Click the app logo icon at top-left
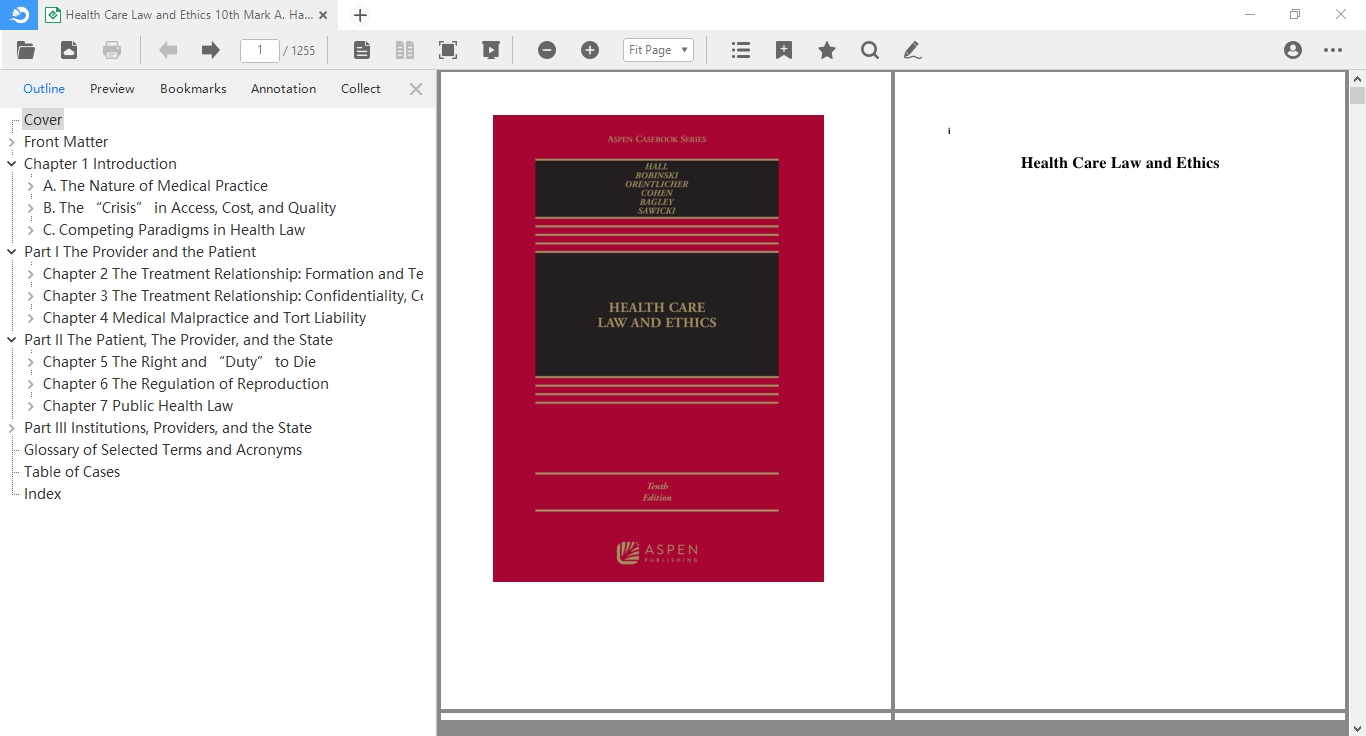 coord(19,14)
